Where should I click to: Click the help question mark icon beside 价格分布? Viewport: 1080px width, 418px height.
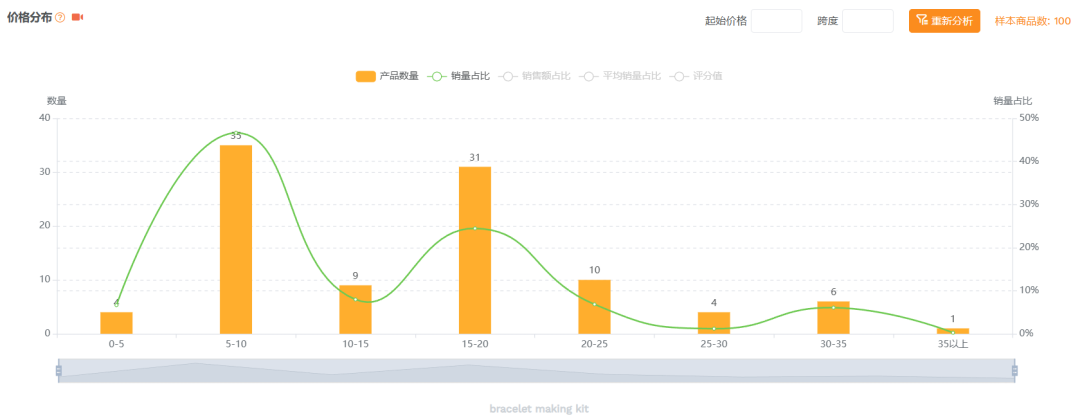(60, 17)
